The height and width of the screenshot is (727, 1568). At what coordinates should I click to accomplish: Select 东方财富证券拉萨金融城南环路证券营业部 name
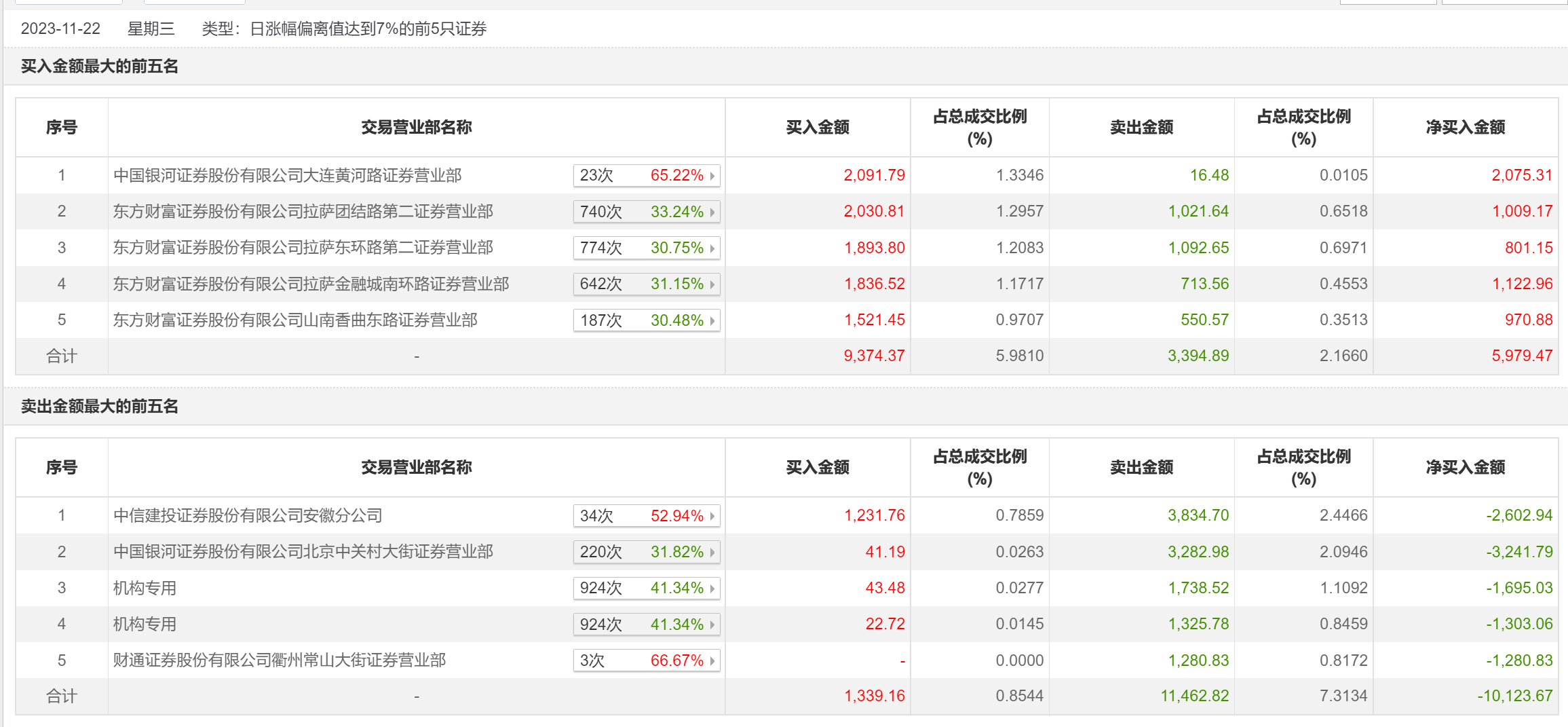coord(311,284)
